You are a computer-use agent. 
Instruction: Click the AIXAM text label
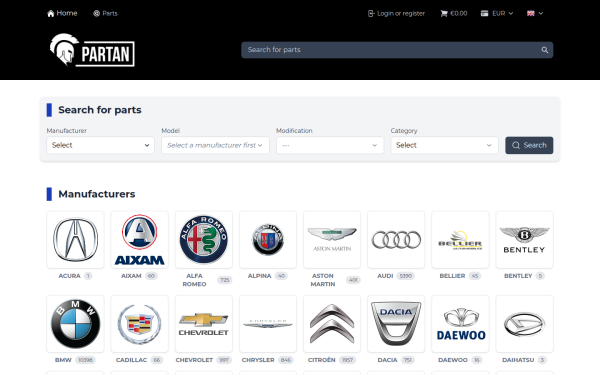[x=131, y=276]
